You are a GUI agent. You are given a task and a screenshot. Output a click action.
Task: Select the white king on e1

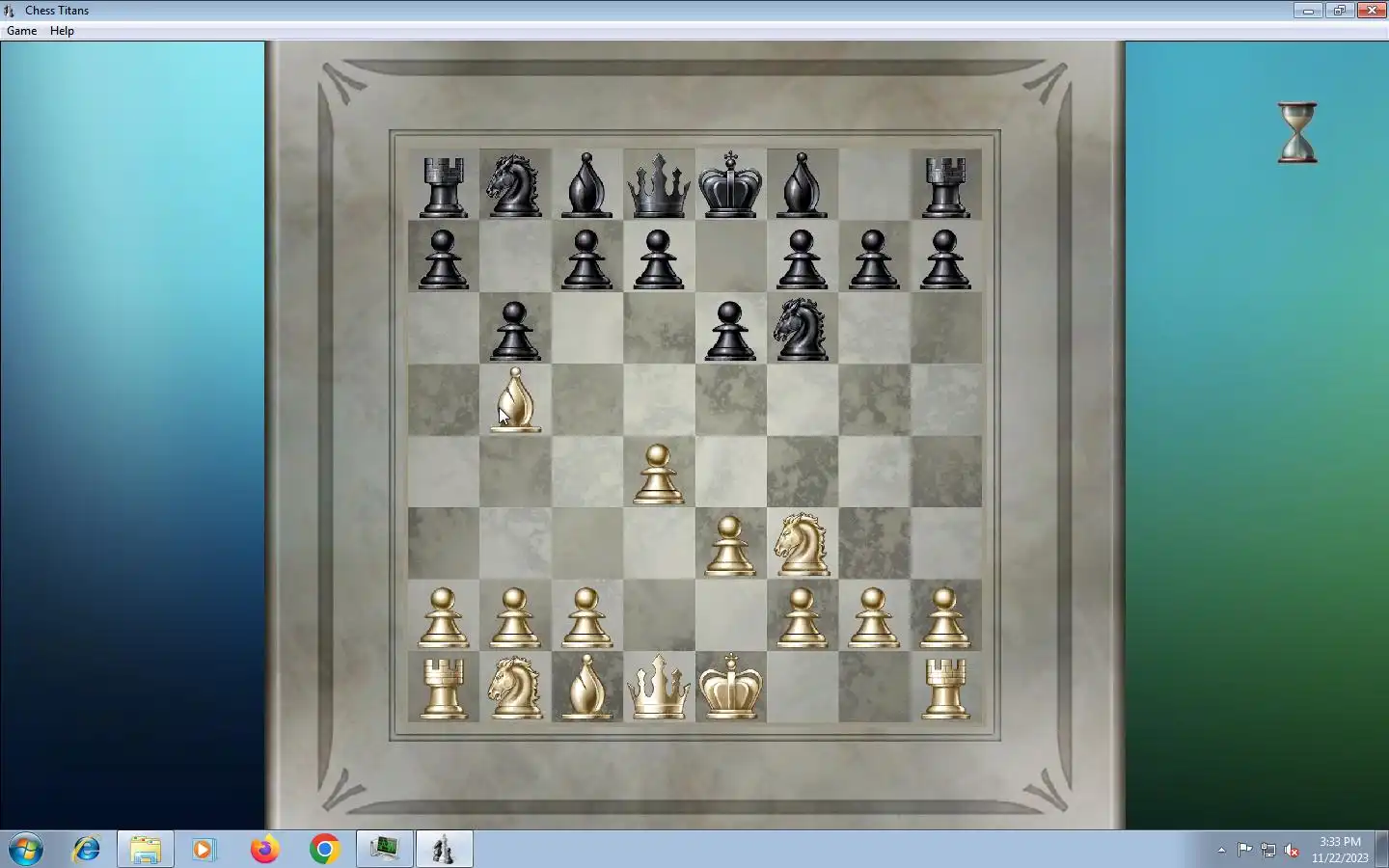(x=730, y=686)
